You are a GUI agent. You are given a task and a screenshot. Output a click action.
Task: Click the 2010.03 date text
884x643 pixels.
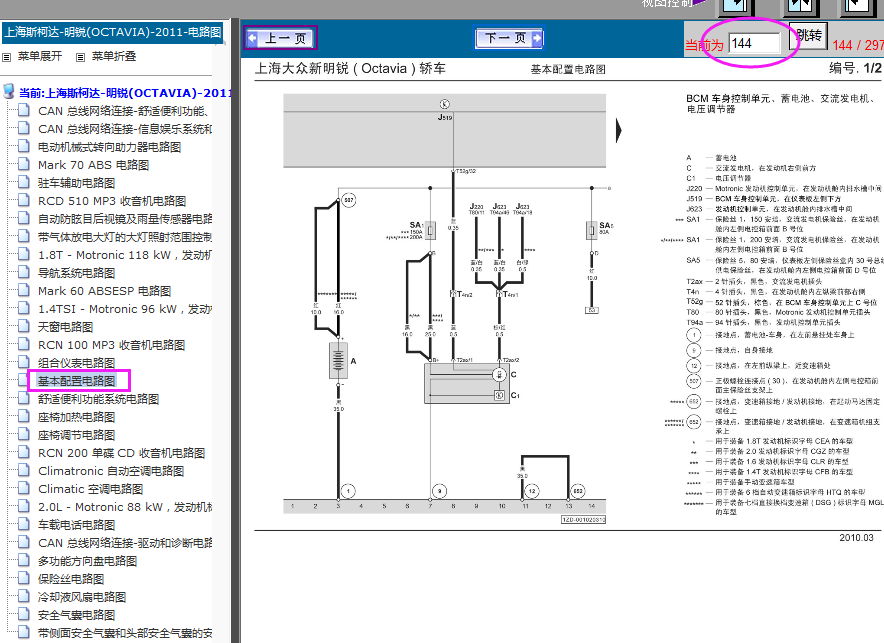point(856,538)
